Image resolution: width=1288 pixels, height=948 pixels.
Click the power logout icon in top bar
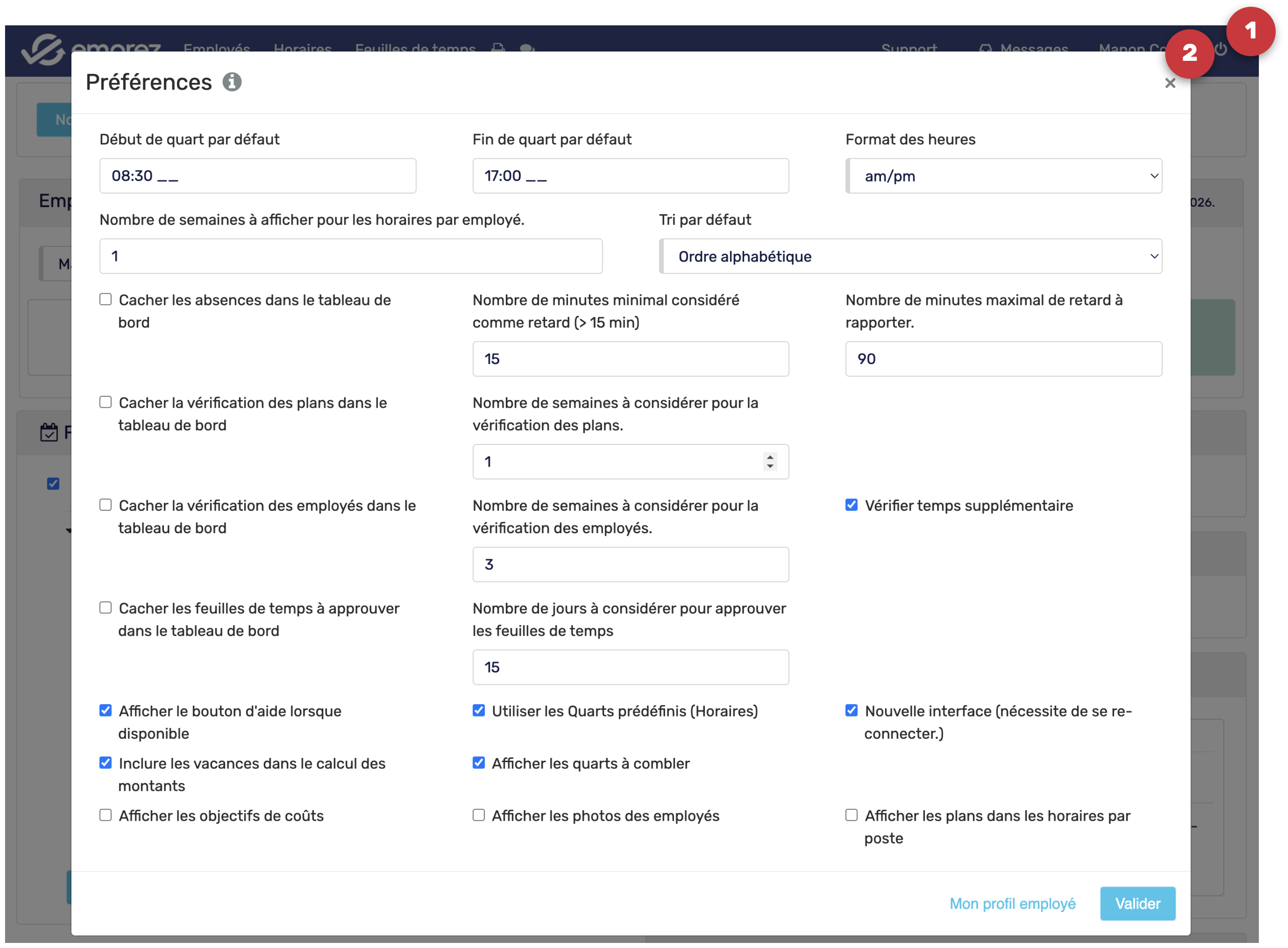(x=1221, y=49)
